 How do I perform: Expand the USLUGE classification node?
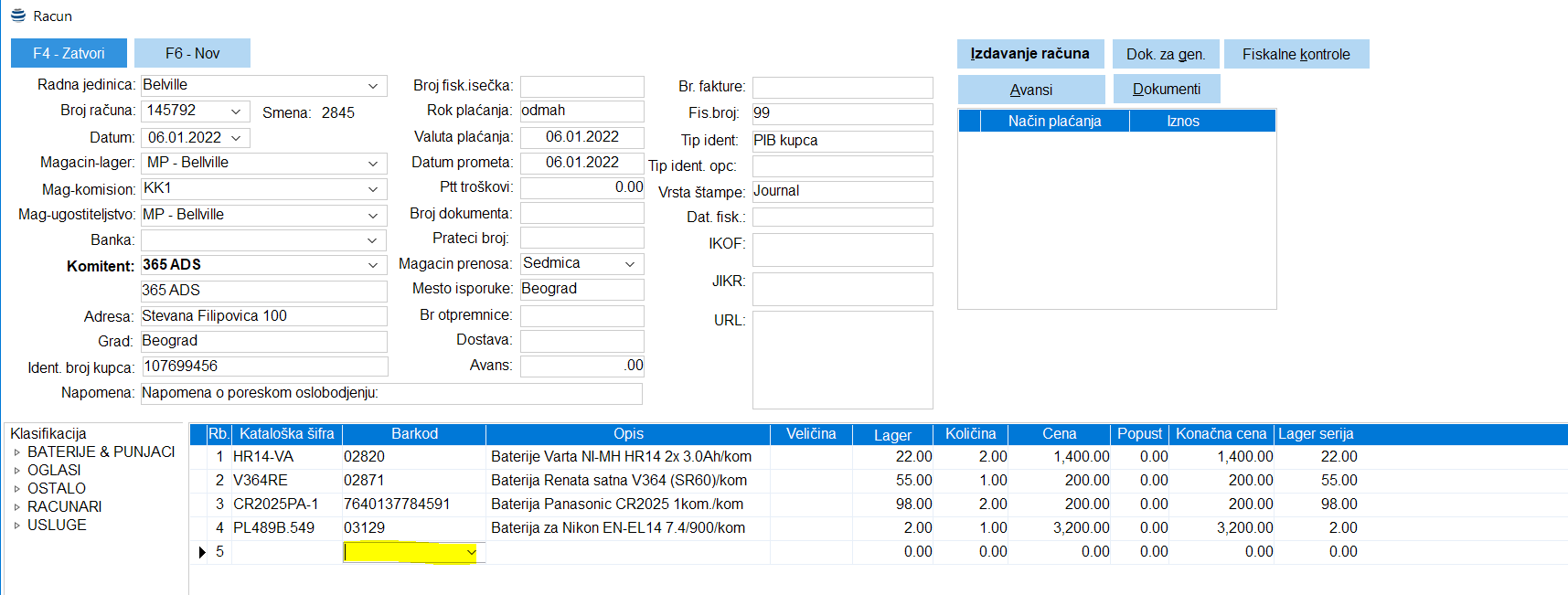pyautogui.click(x=16, y=526)
